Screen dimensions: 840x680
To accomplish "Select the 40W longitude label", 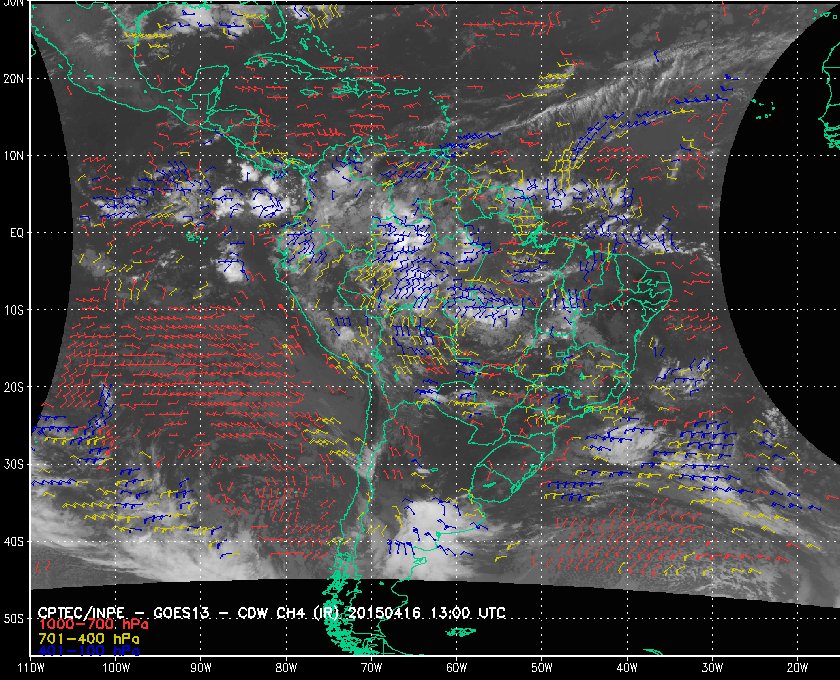I will click(626, 668).
